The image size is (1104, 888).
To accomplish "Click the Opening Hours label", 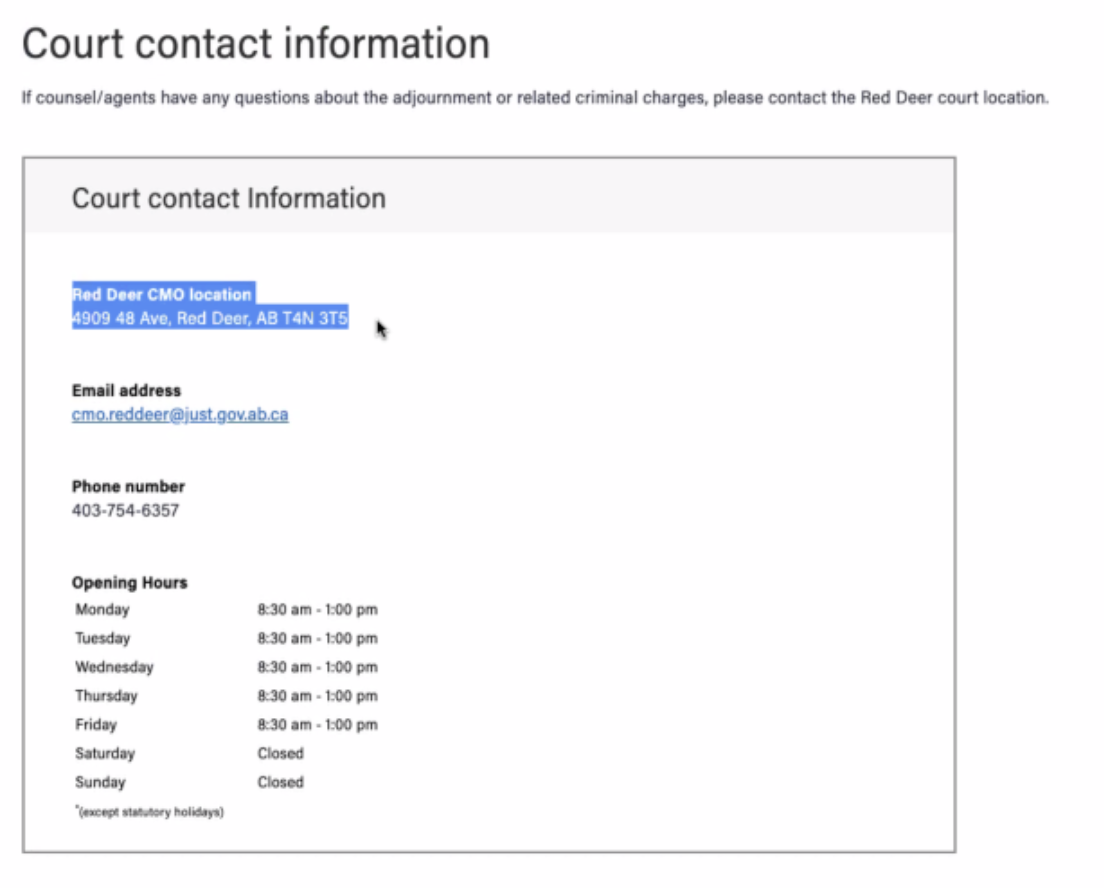I will pyautogui.click(x=129, y=583).
